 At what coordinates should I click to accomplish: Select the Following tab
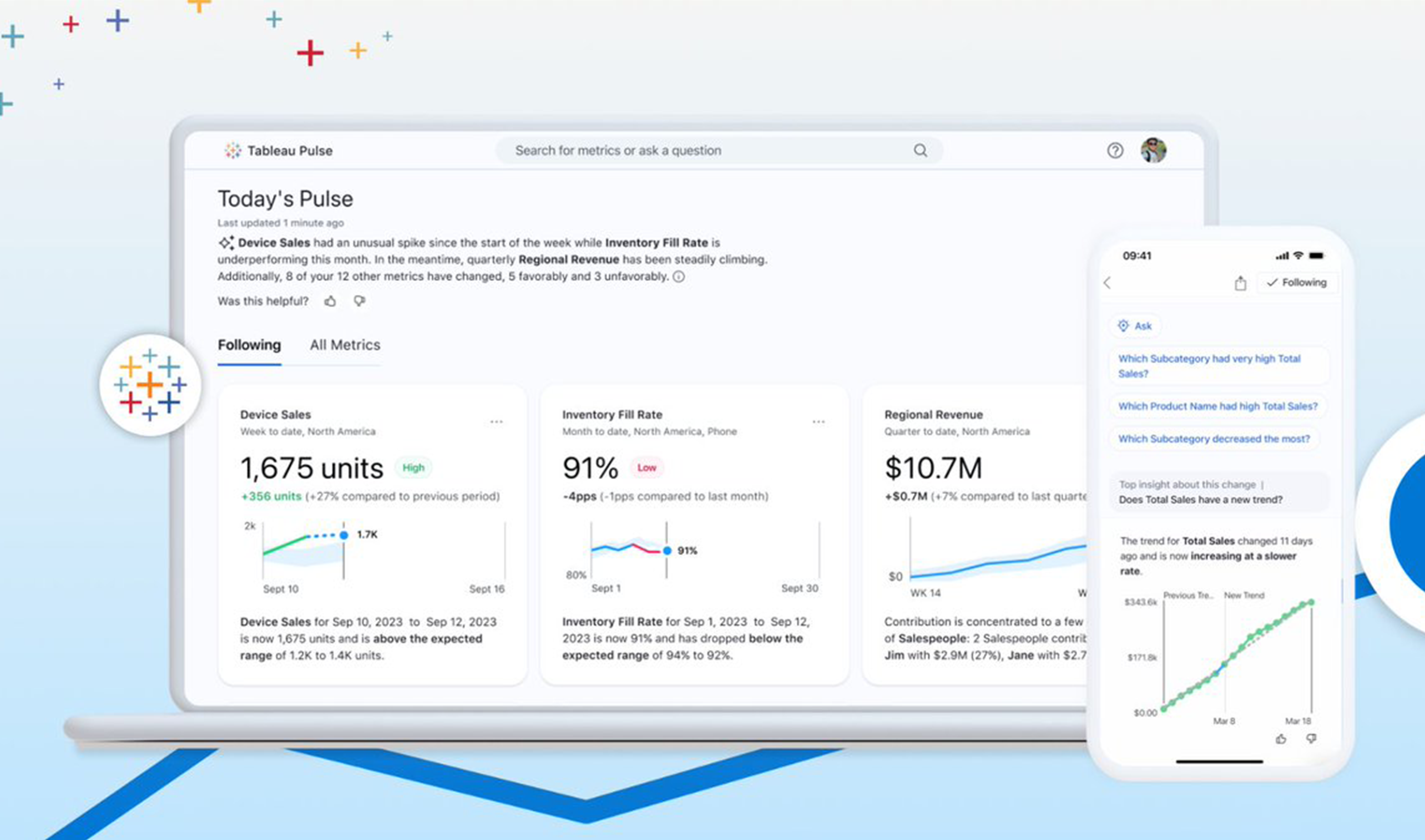(249, 345)
